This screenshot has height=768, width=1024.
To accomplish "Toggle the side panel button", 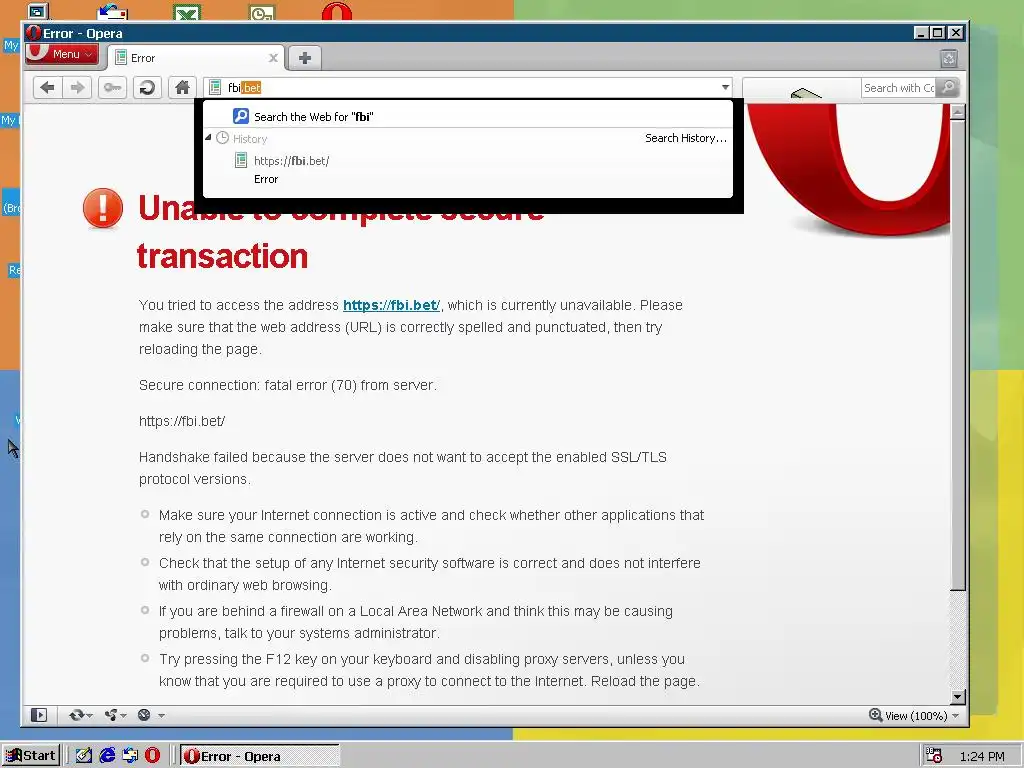I will pos(39,715).
